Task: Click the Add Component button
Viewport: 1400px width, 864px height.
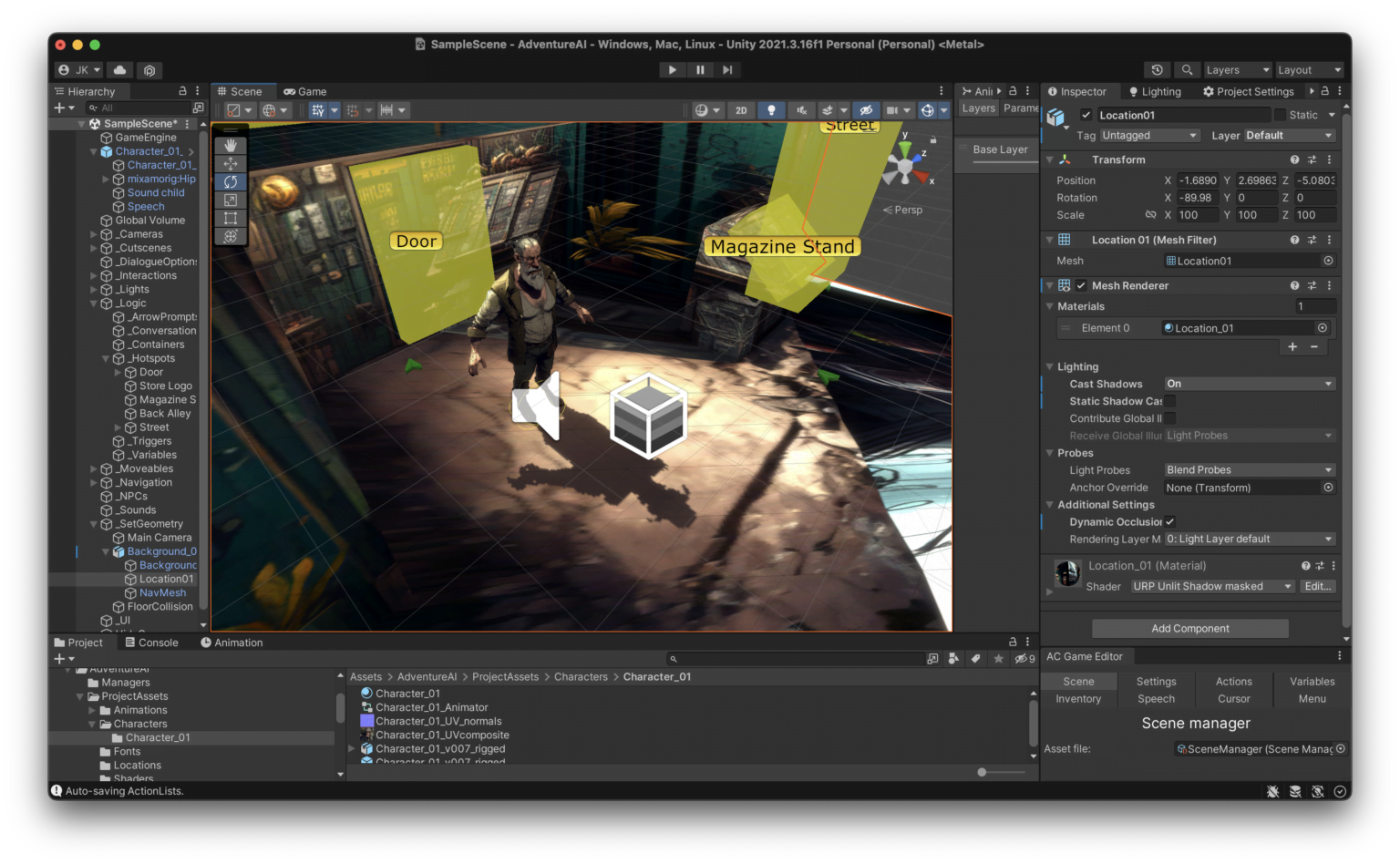Action: [x=1190, y=628]
